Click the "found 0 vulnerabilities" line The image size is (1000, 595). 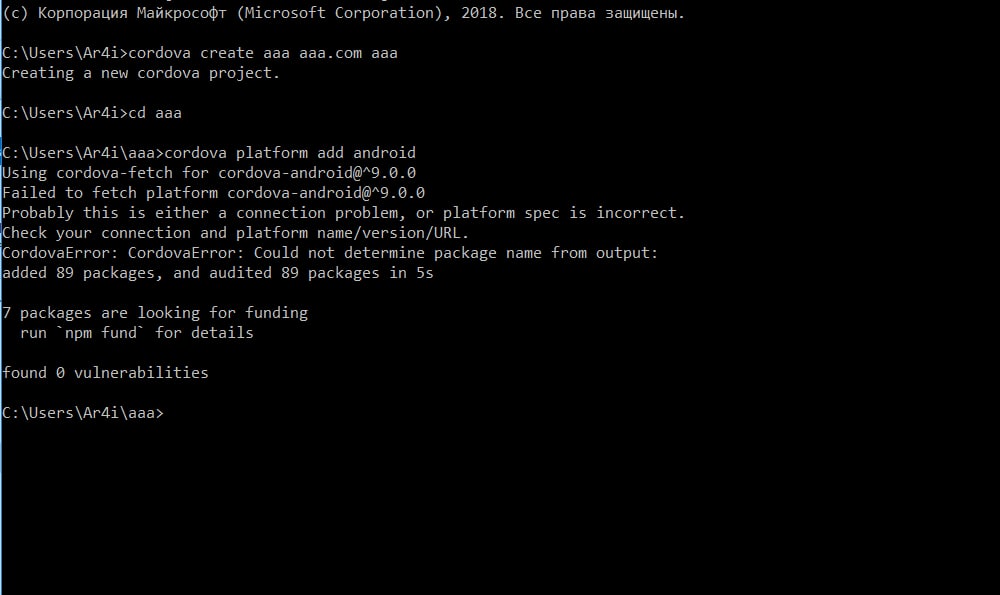pyautogui.click(x=105, y=373)
